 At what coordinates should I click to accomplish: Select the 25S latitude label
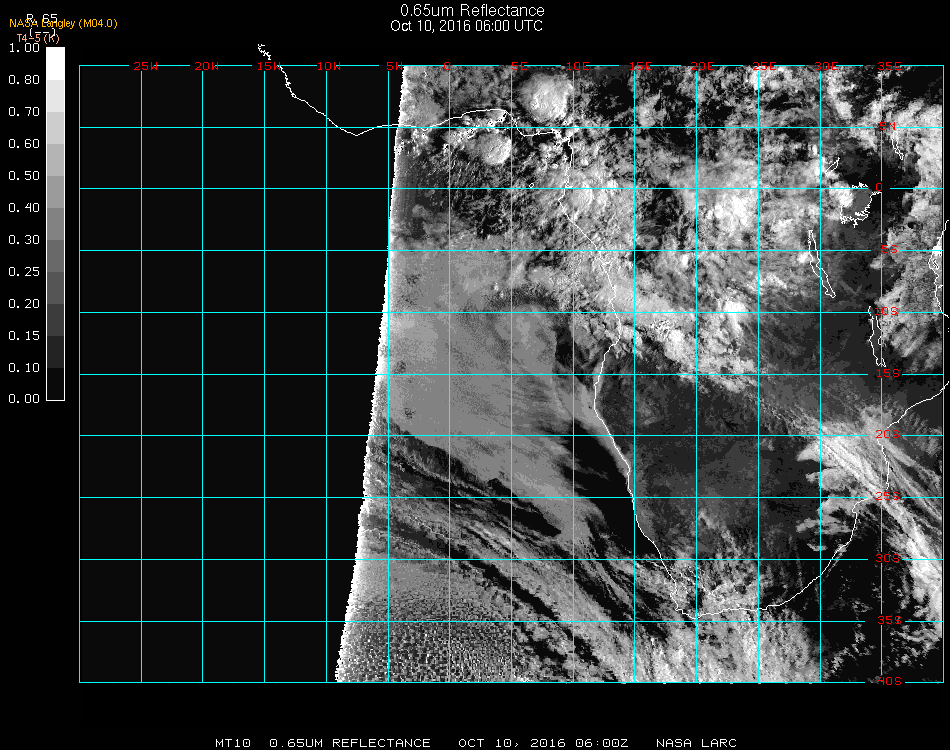pyautogui.click(x=889, y=497)
